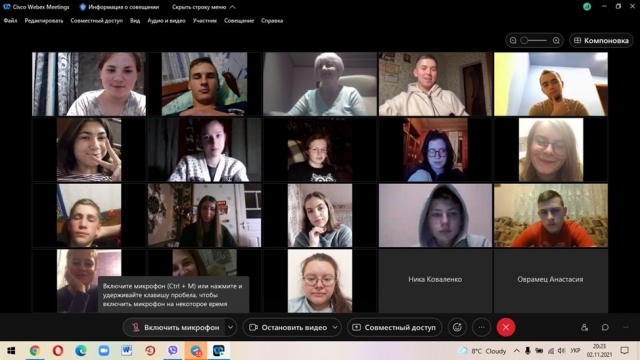640x360 pixels.
Task: Open Opera browser from taskbar
Action: 58,351
